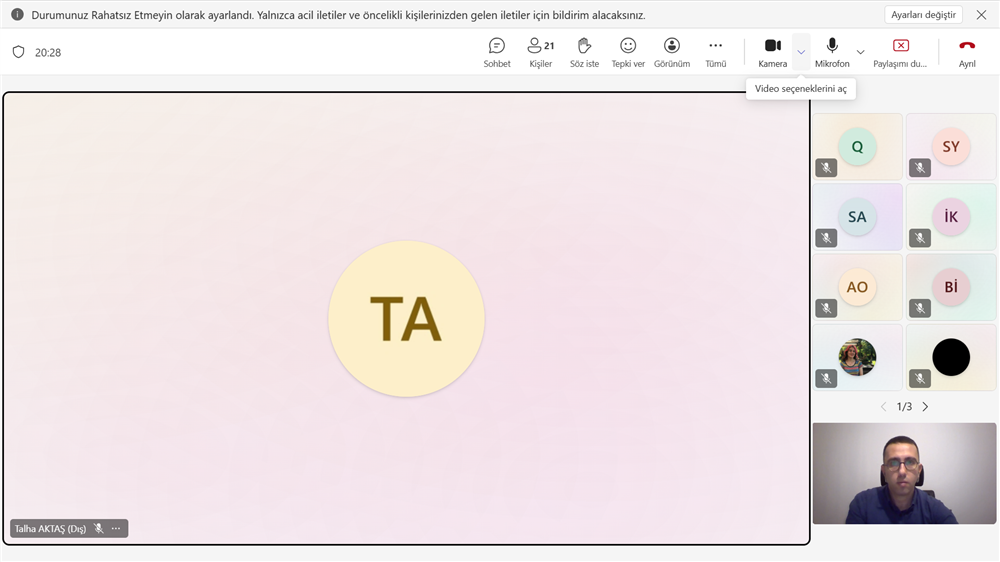Select the SY participant tile
Screen dimensions: 1000x562
click(950, 147)
